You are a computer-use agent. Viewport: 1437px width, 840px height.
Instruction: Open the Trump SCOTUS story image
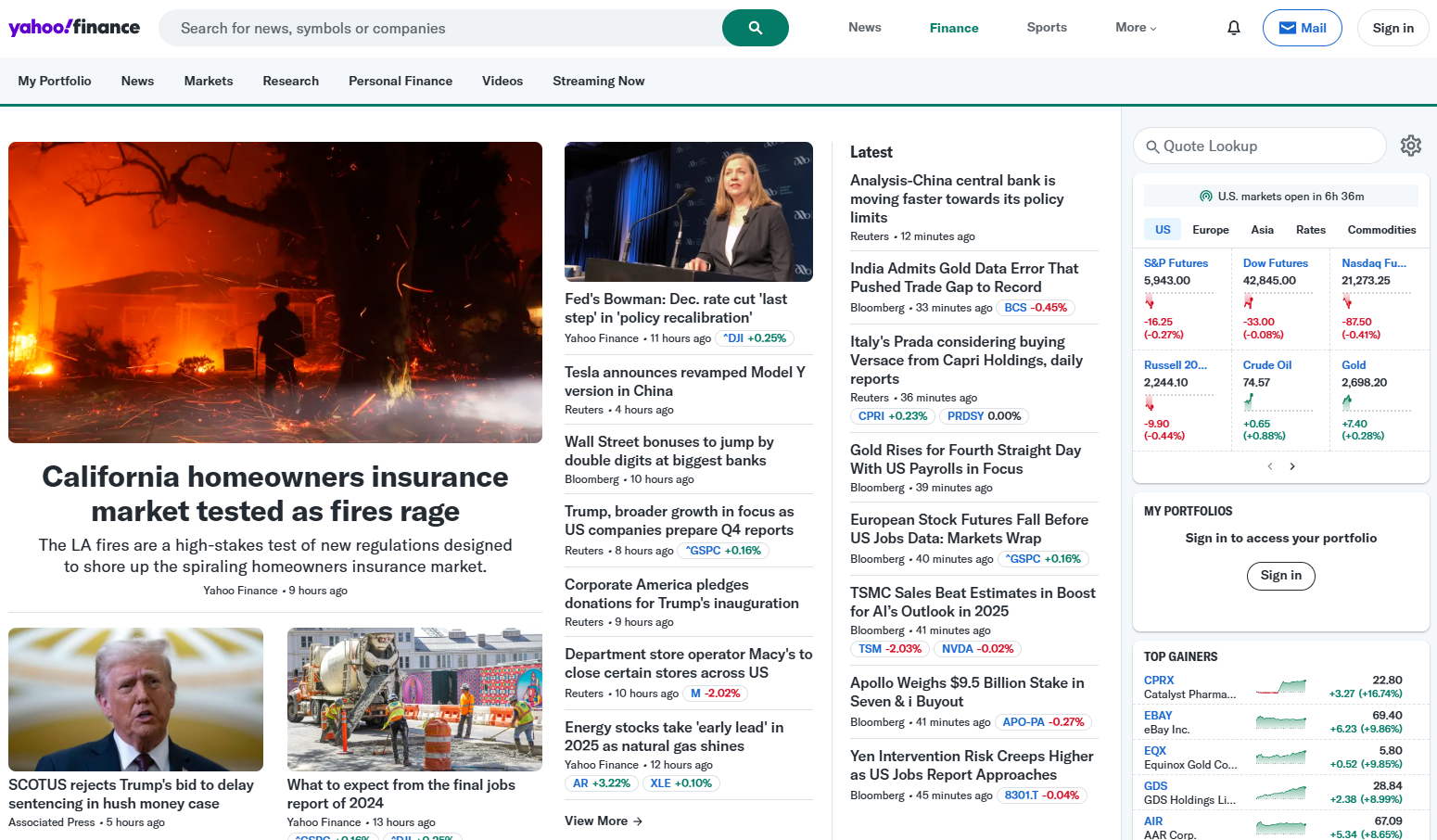[135, 699]
